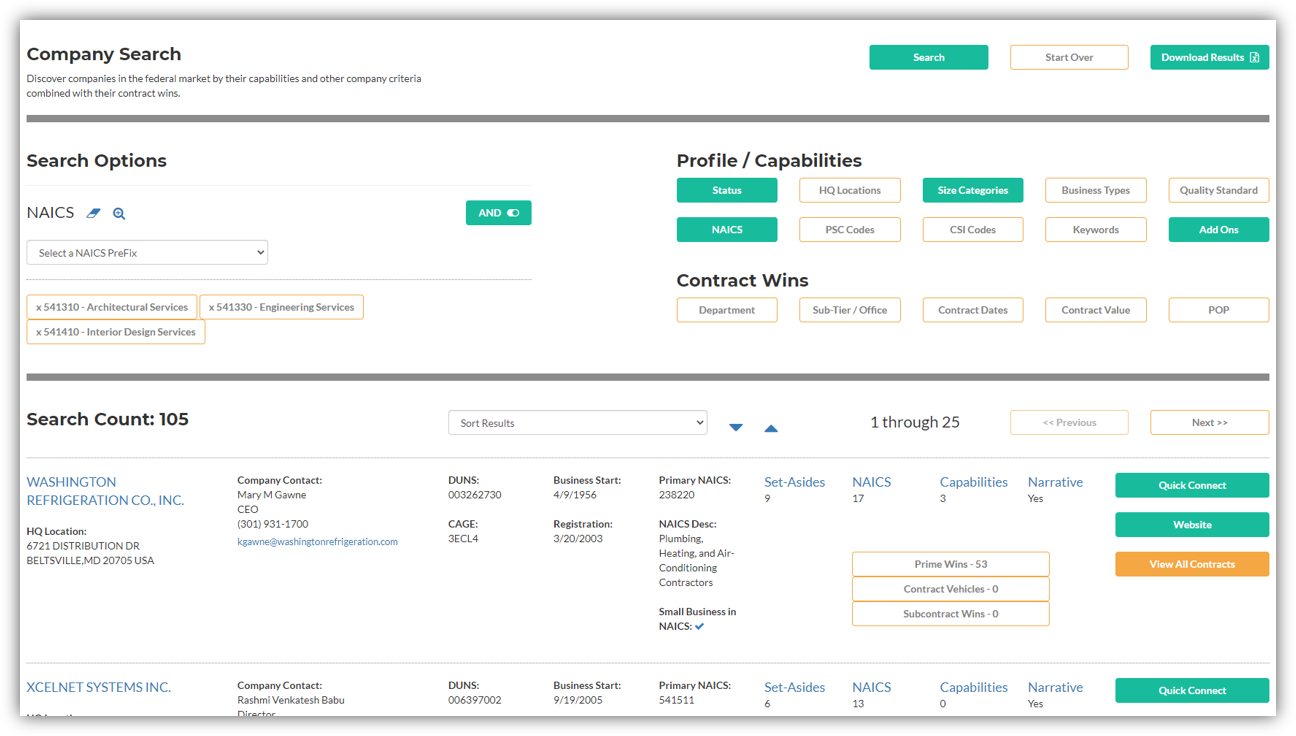
Task: Select the HQ Locations filter
Action: 850,190
